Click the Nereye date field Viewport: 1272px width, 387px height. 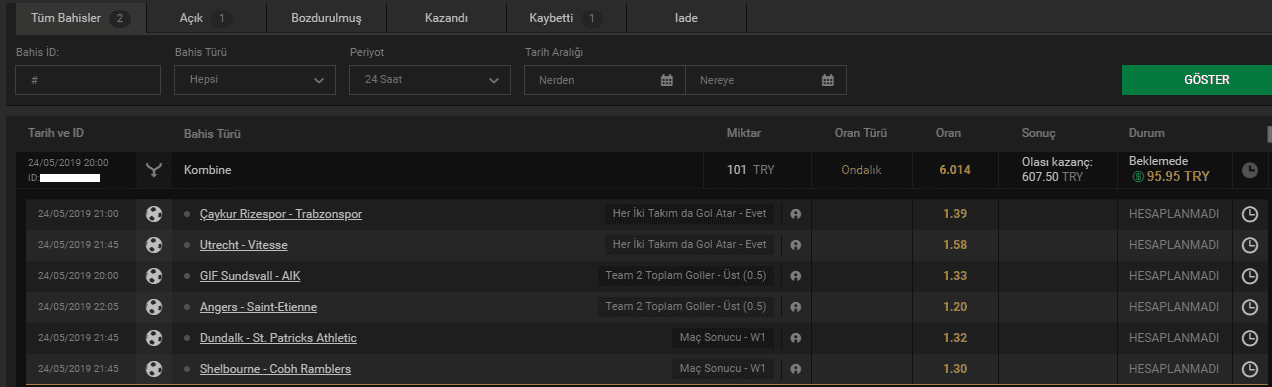click(766, 80)
